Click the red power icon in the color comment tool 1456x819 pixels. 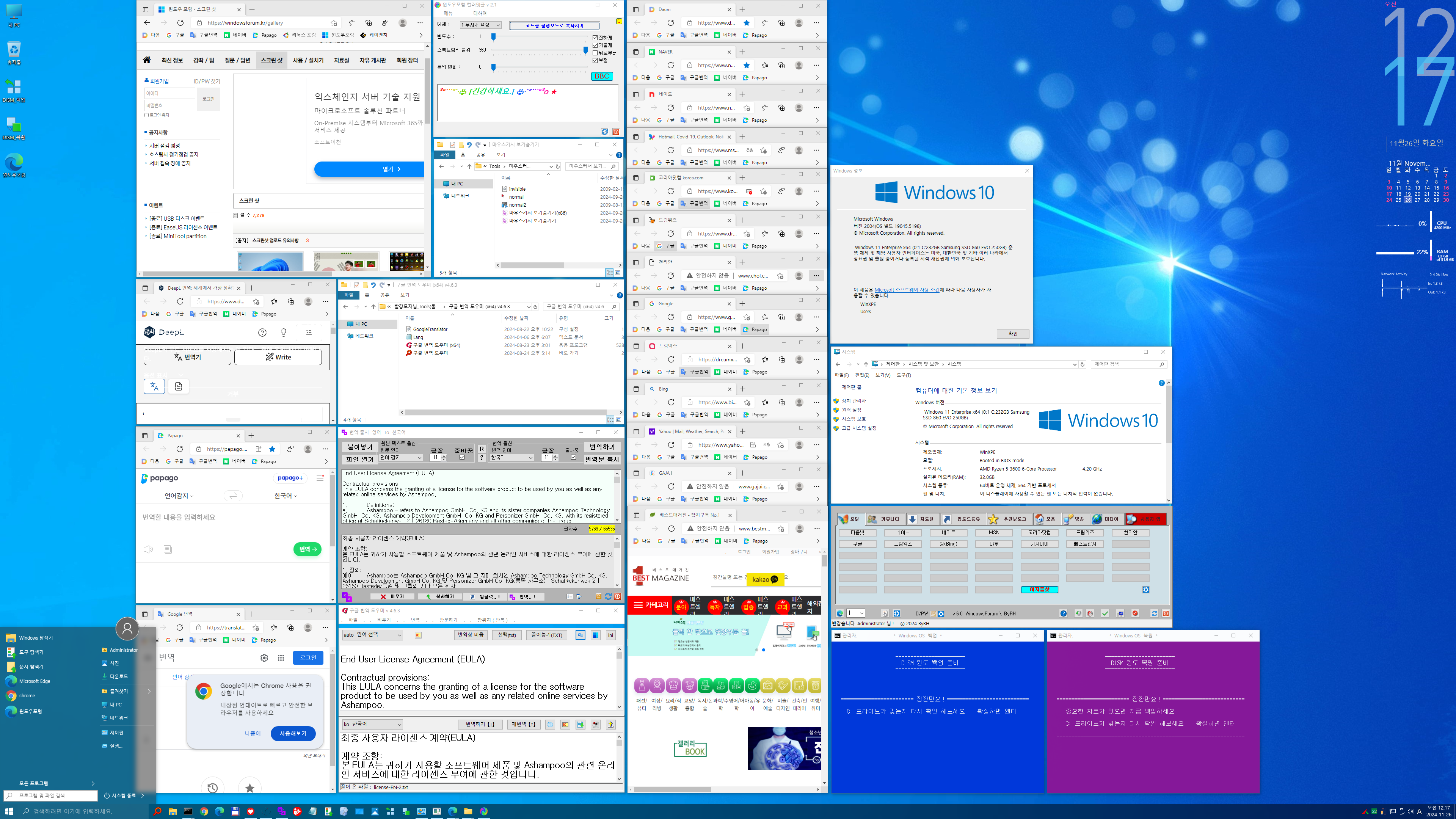615,132
